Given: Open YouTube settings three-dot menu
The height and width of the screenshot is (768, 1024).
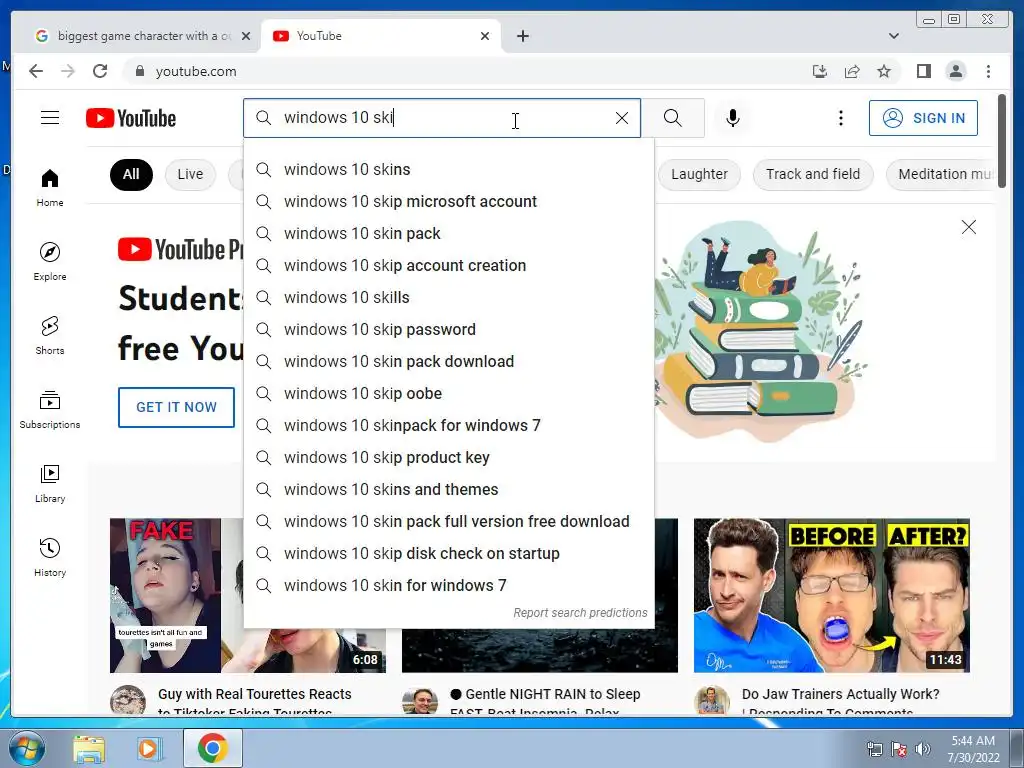Looking at the screenshot, I should [840, 118].
